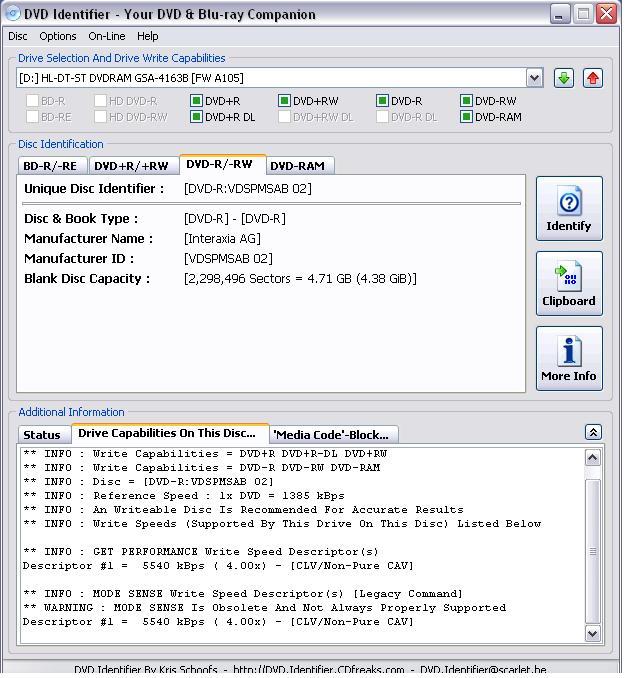Click the Manufacturer ID value VDSPMSAB 02

228,259
